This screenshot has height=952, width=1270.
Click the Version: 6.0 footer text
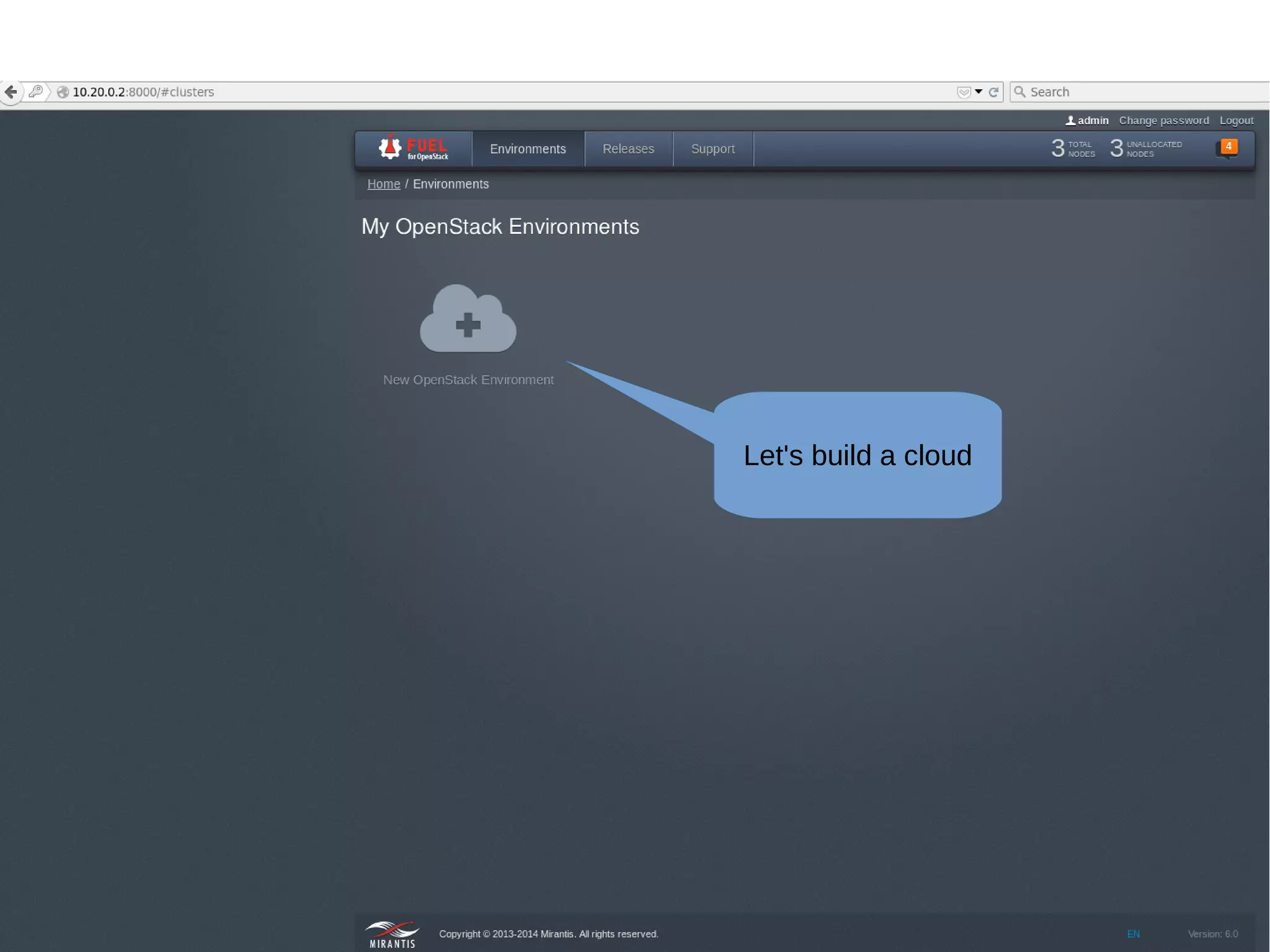coord(1213,934)
